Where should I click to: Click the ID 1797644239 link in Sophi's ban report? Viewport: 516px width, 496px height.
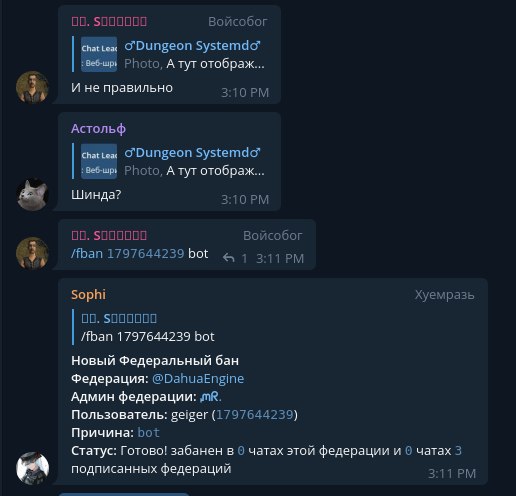tap(255, 414)
